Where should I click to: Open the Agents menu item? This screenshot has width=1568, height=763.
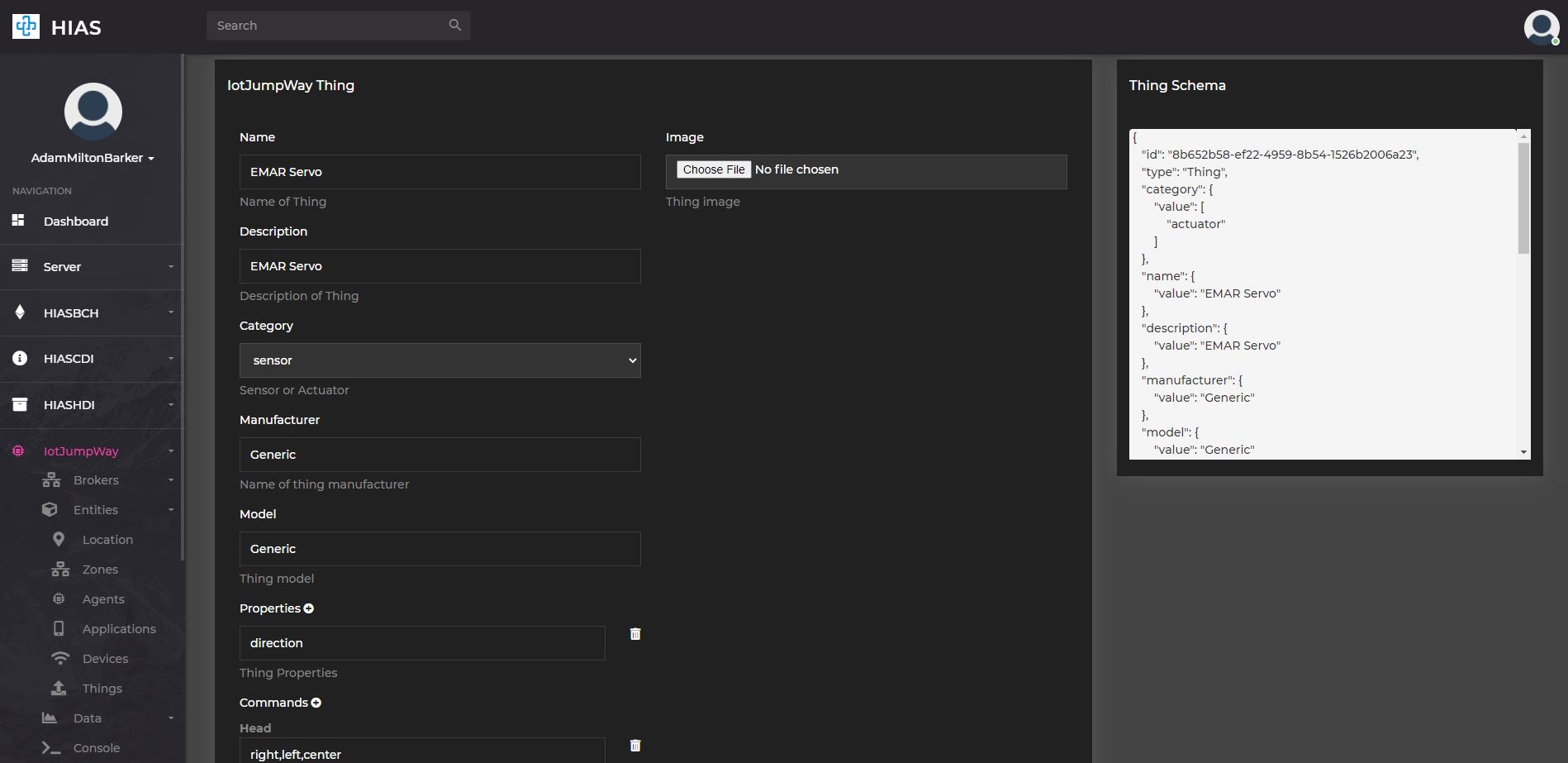point(103,599)
